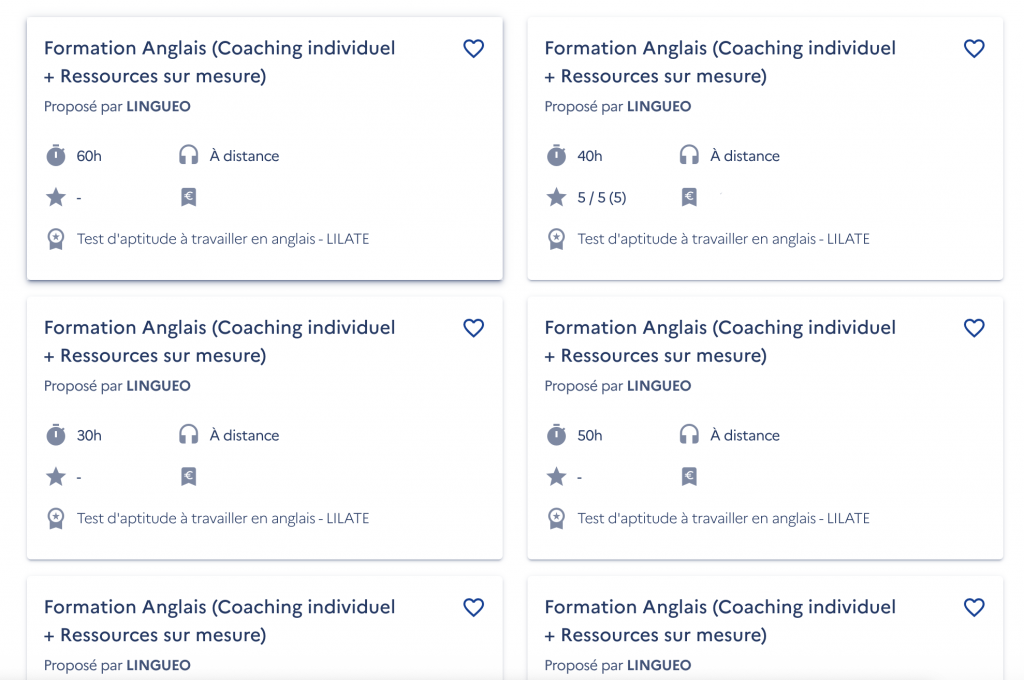Open the 50h Formation Anglais course title
Viewport: 1024px width, 680px height.
[x=720, y=342]
